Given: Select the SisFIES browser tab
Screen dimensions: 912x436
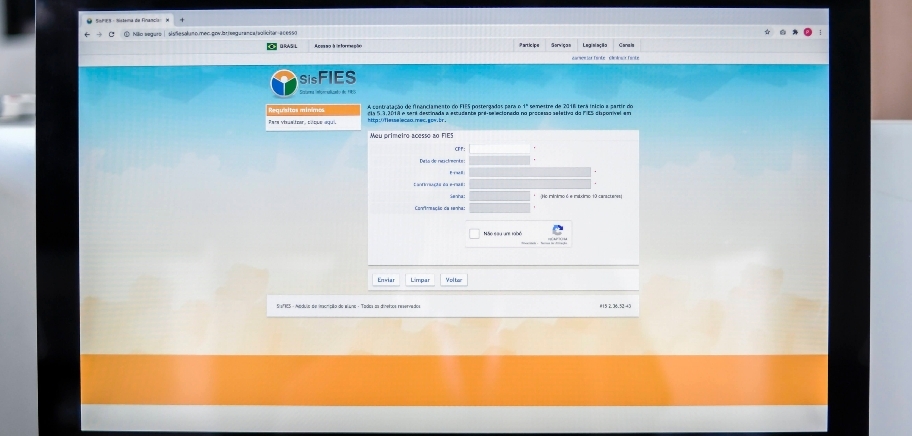Looking at the screenshot, I should [x=128, y=20].
